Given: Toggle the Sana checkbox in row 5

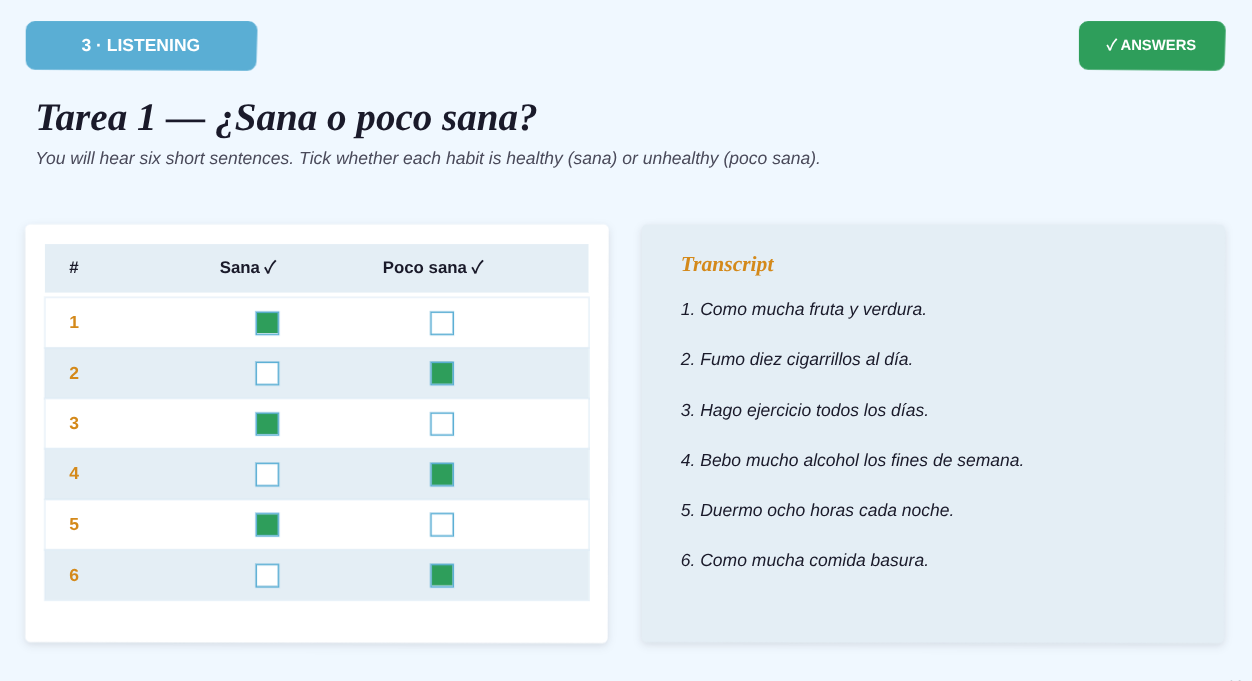Looking at the screenshot, I should click(267, 525).
